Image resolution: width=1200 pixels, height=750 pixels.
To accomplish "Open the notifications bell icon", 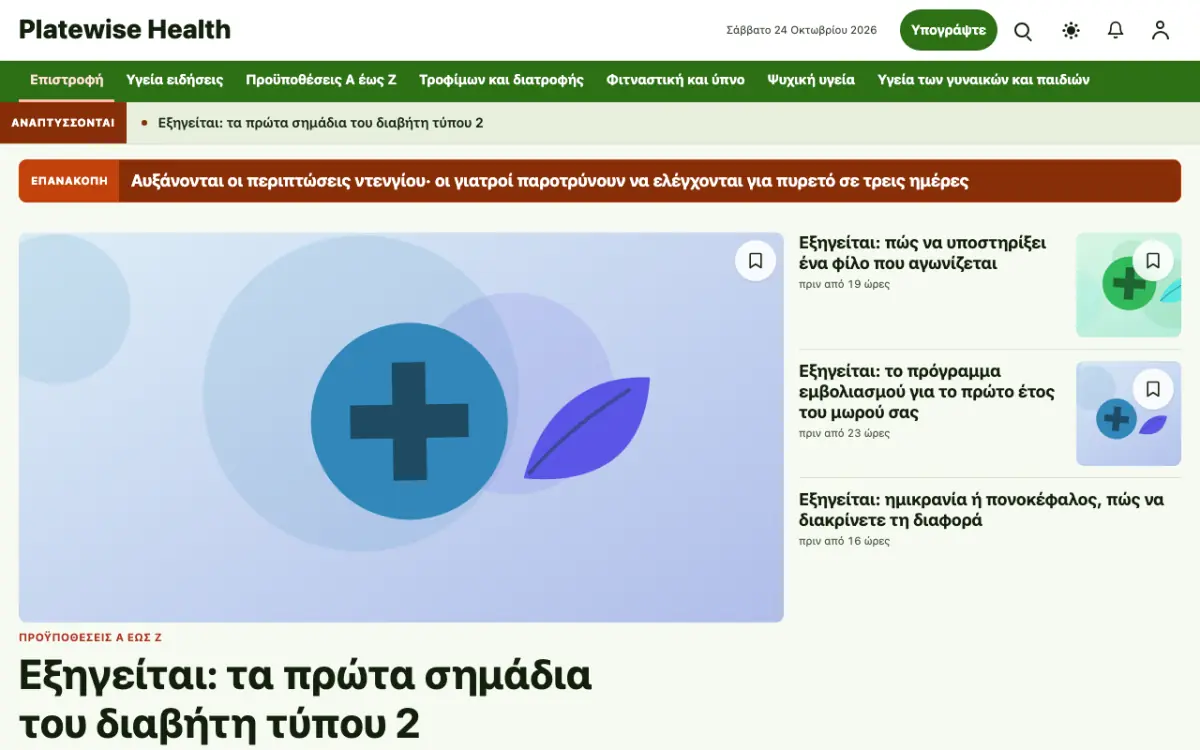I will point(1116,30).
